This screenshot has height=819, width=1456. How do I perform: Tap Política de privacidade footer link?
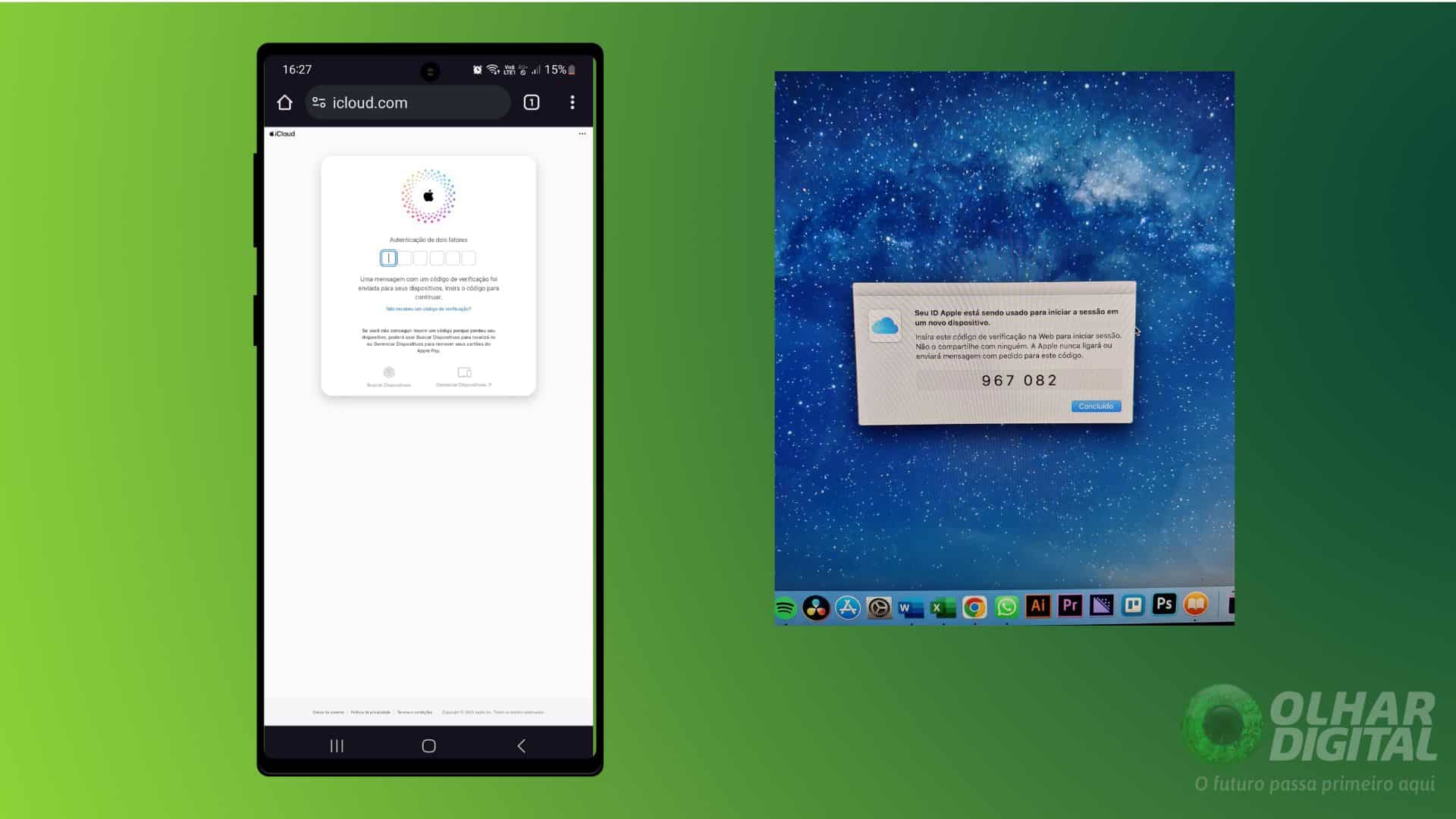[x=370, y=712]
